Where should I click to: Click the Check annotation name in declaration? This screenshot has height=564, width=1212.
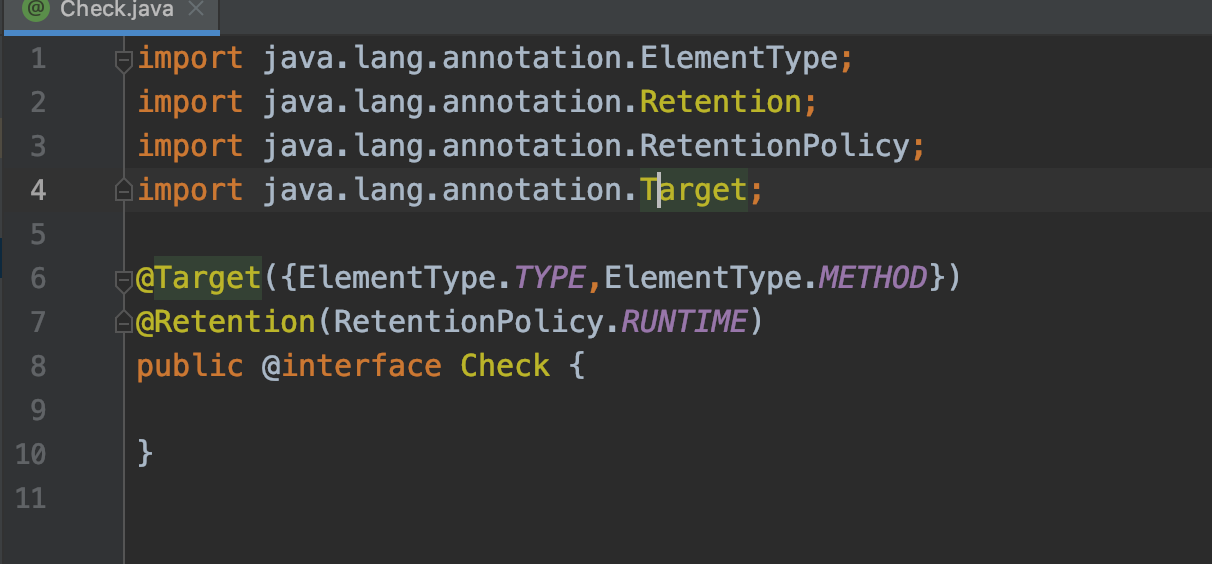click(x=504, y=366)
